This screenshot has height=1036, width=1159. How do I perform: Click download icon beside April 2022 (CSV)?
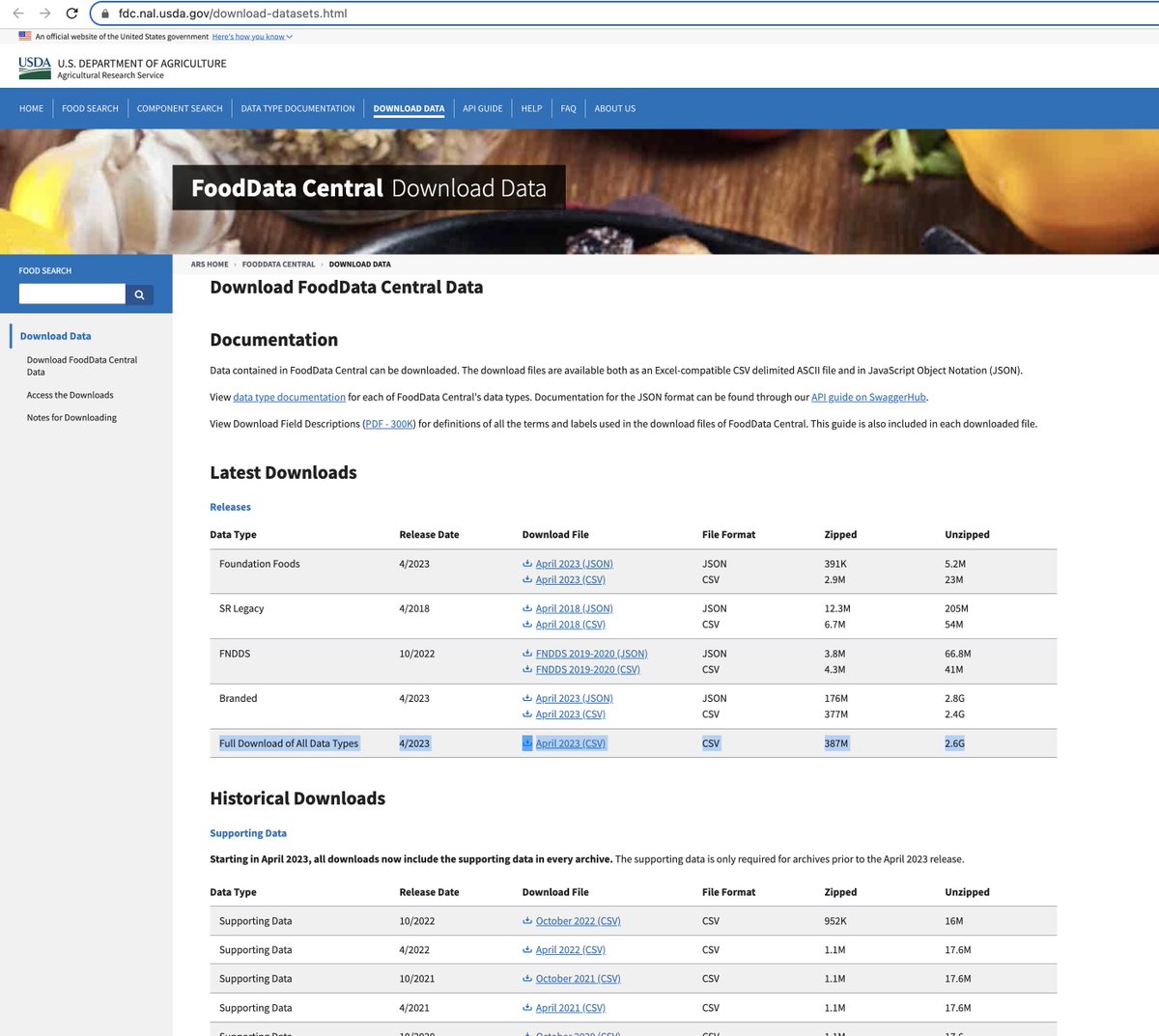[x=527, y=950]
